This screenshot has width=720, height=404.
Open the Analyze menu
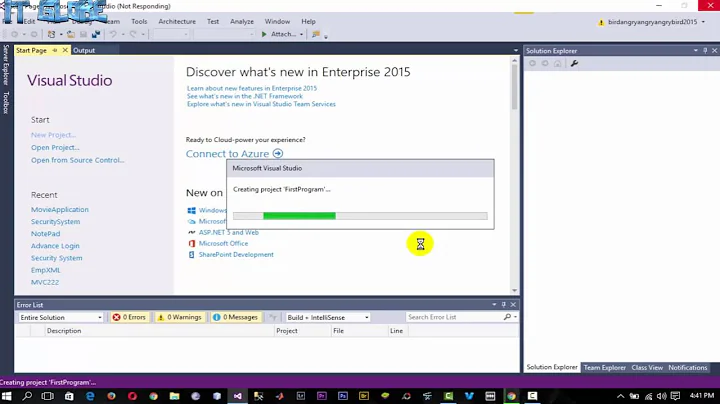pos(242,22)
